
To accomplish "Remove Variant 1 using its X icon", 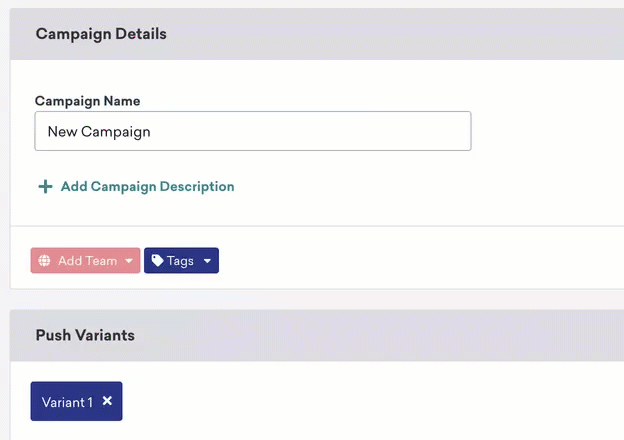I will pyautogui.click(x=107, y=401).
